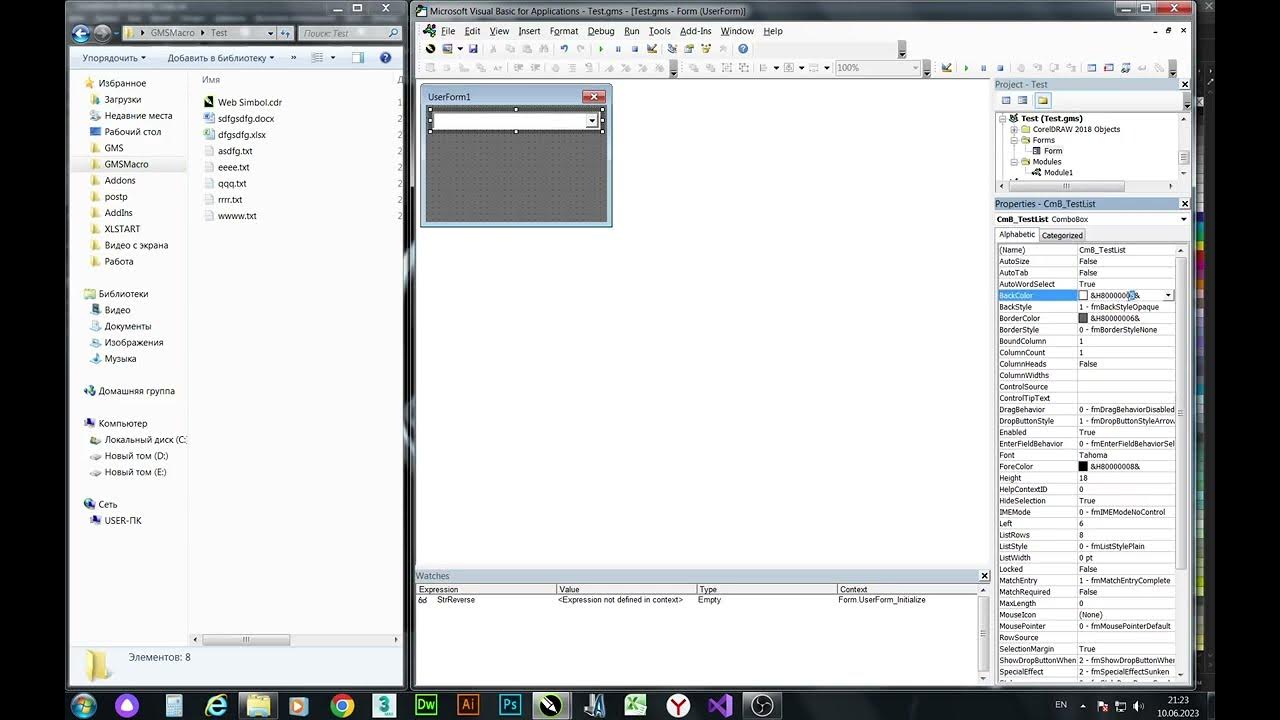Close the Watches pane
This screenshot has width=1280, height=720.
pos(983,576)
